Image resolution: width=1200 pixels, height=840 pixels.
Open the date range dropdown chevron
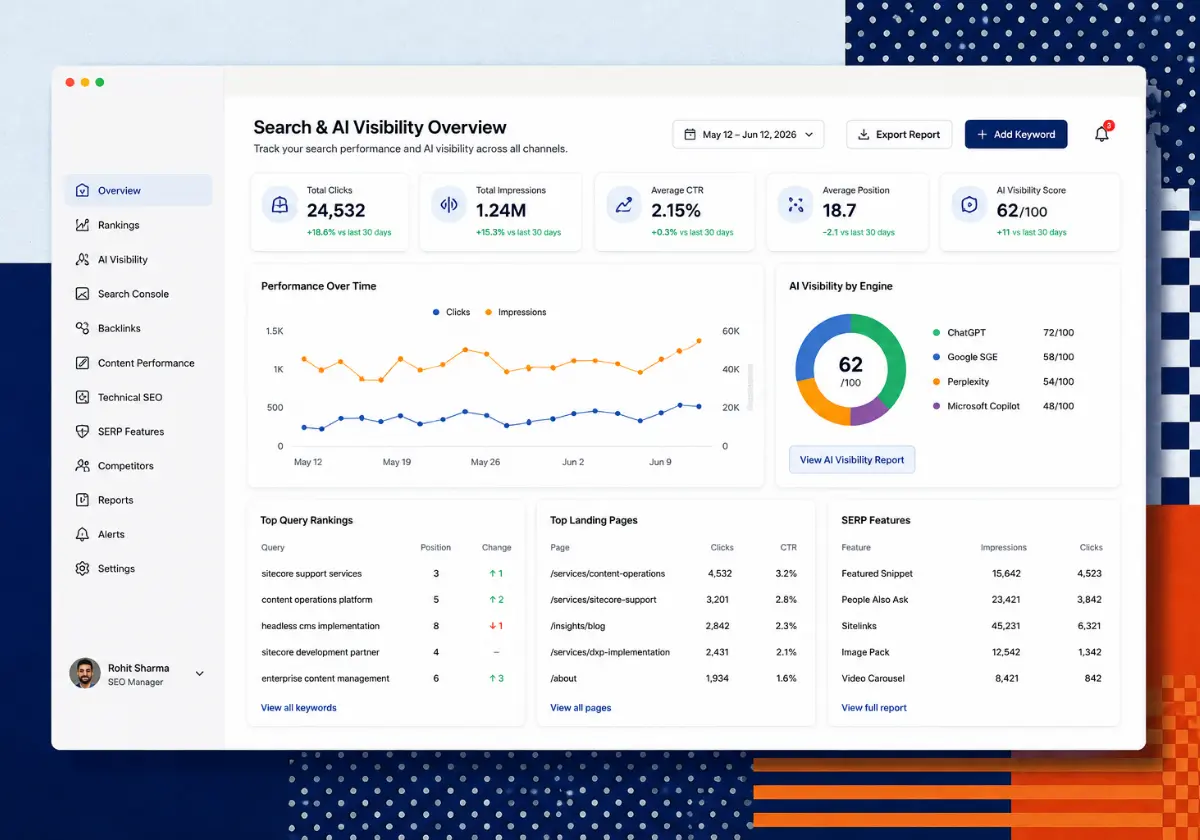pos(809,134)
